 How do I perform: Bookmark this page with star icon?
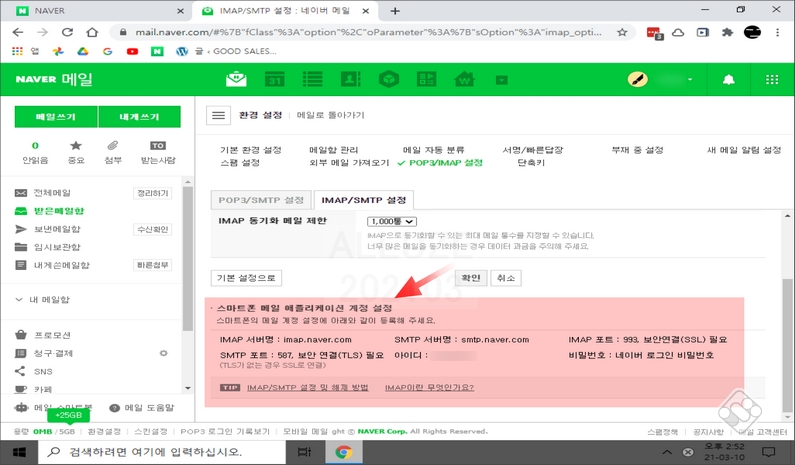pyautogui.click(x=622, y=32)
